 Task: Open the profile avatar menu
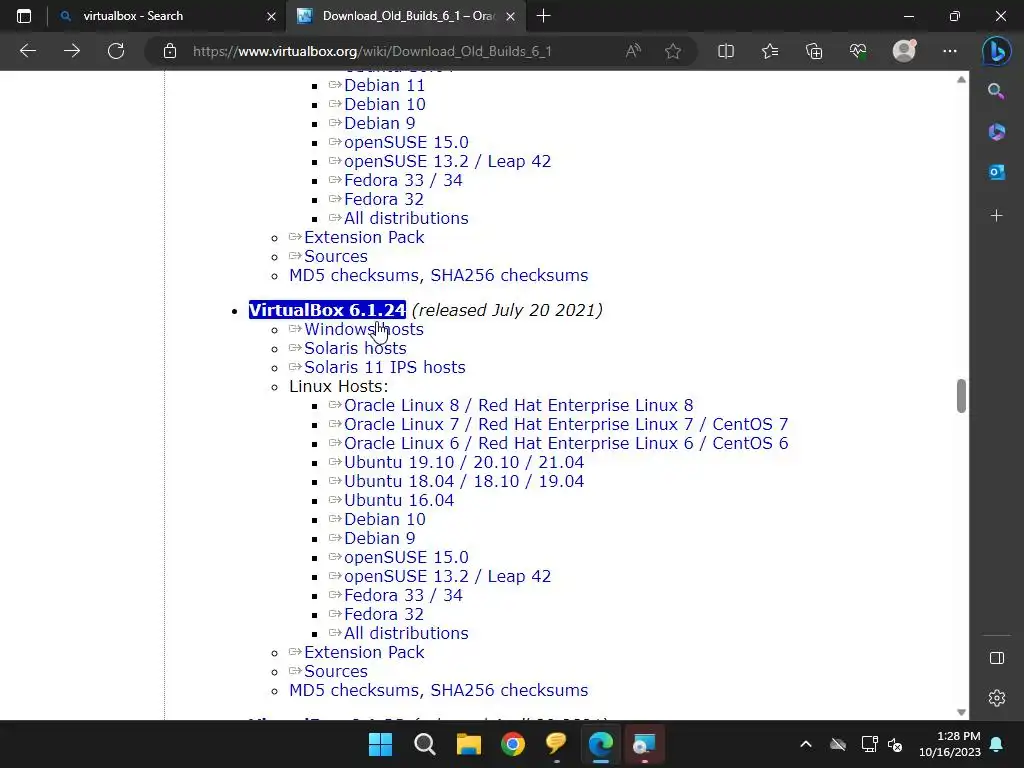tap(904, 51)
